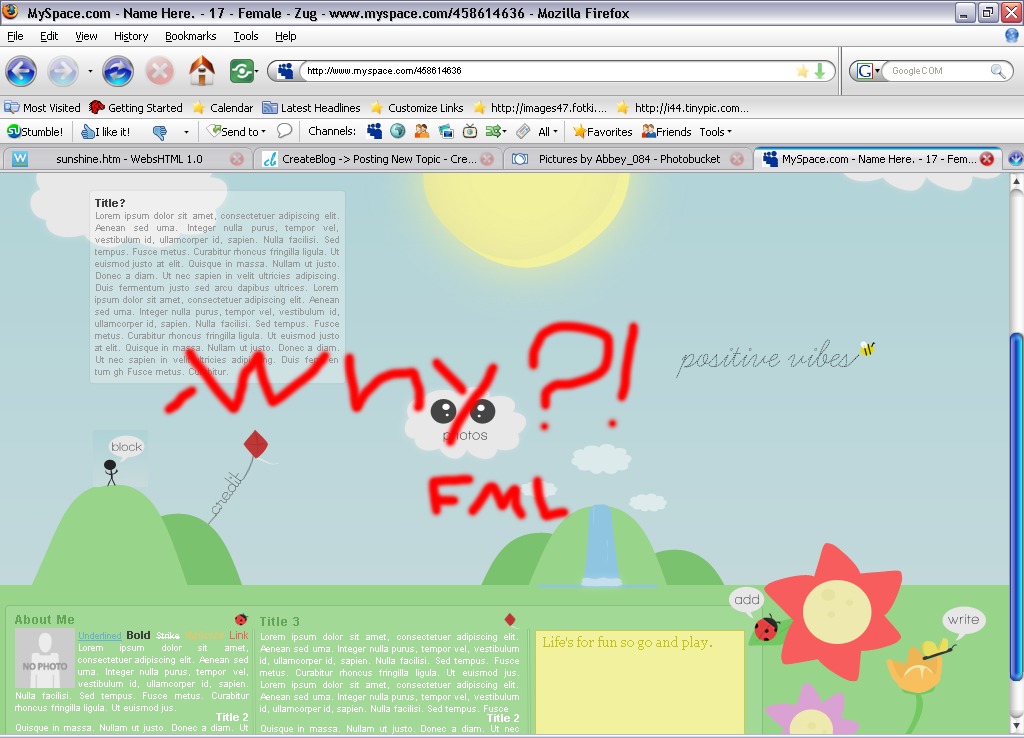Open the 'Send to' dropdown

point(237,131)
